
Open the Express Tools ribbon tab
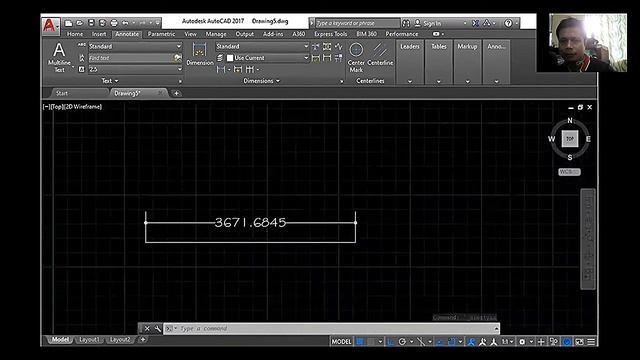tap(331, 34)
